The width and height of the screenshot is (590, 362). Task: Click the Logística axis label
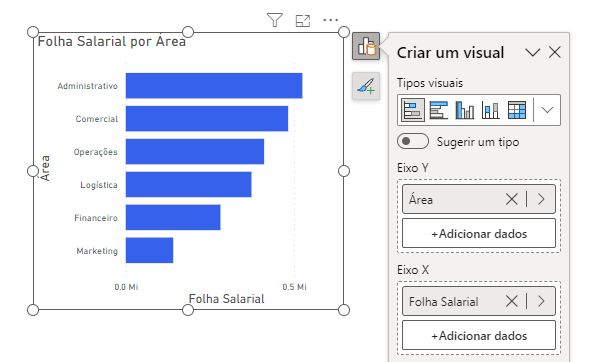pyautogui.click(x=99, y=185)
